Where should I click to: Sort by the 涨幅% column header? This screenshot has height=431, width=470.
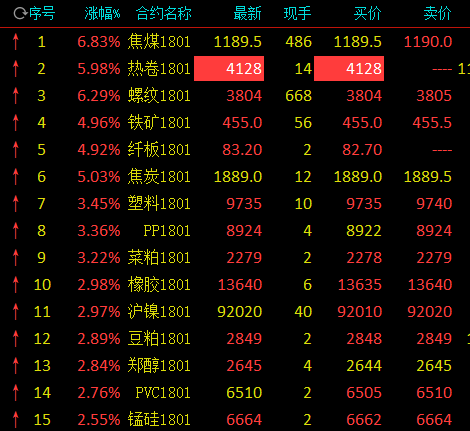[x=102, y=14]
